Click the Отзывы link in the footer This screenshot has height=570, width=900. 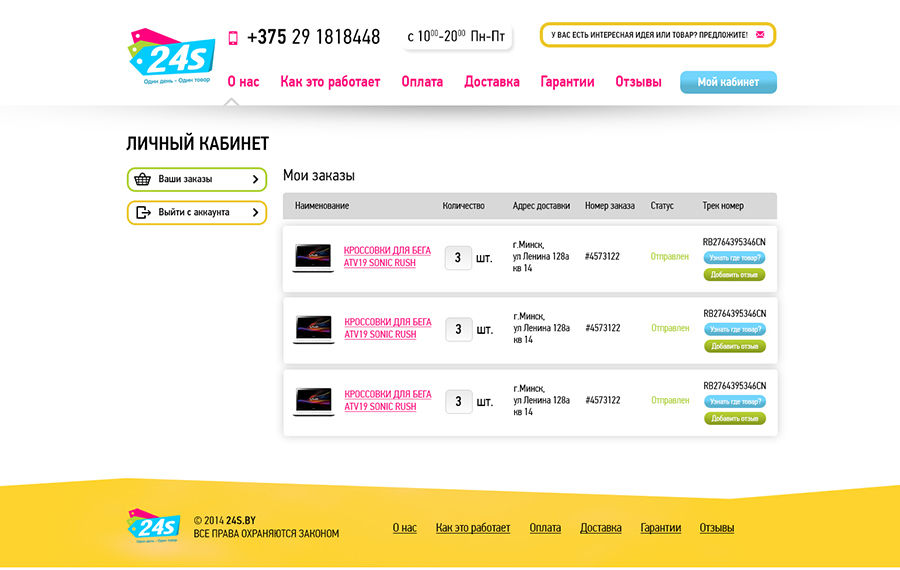point(717,528)
